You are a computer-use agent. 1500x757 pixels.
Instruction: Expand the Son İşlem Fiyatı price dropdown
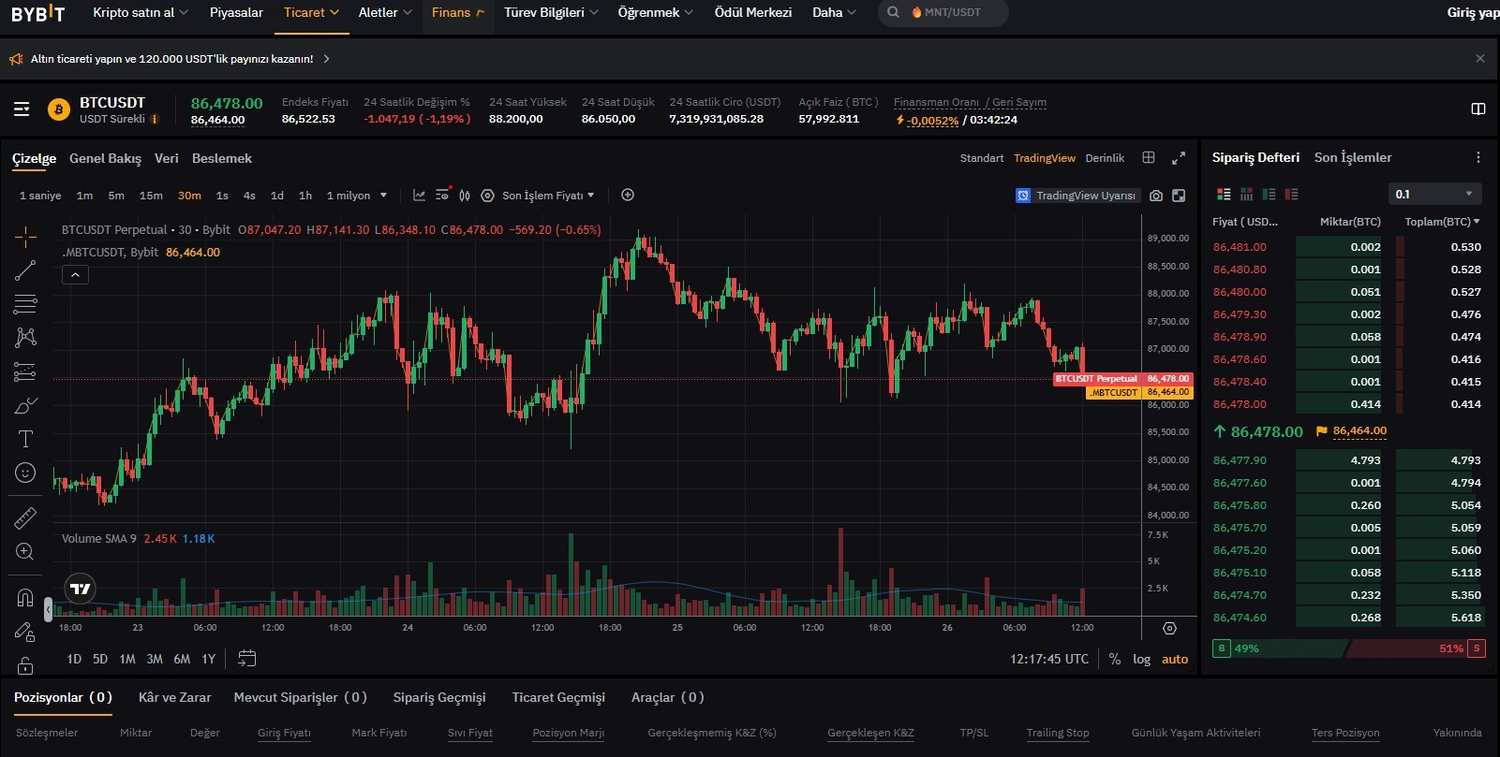tap(548, 196)
